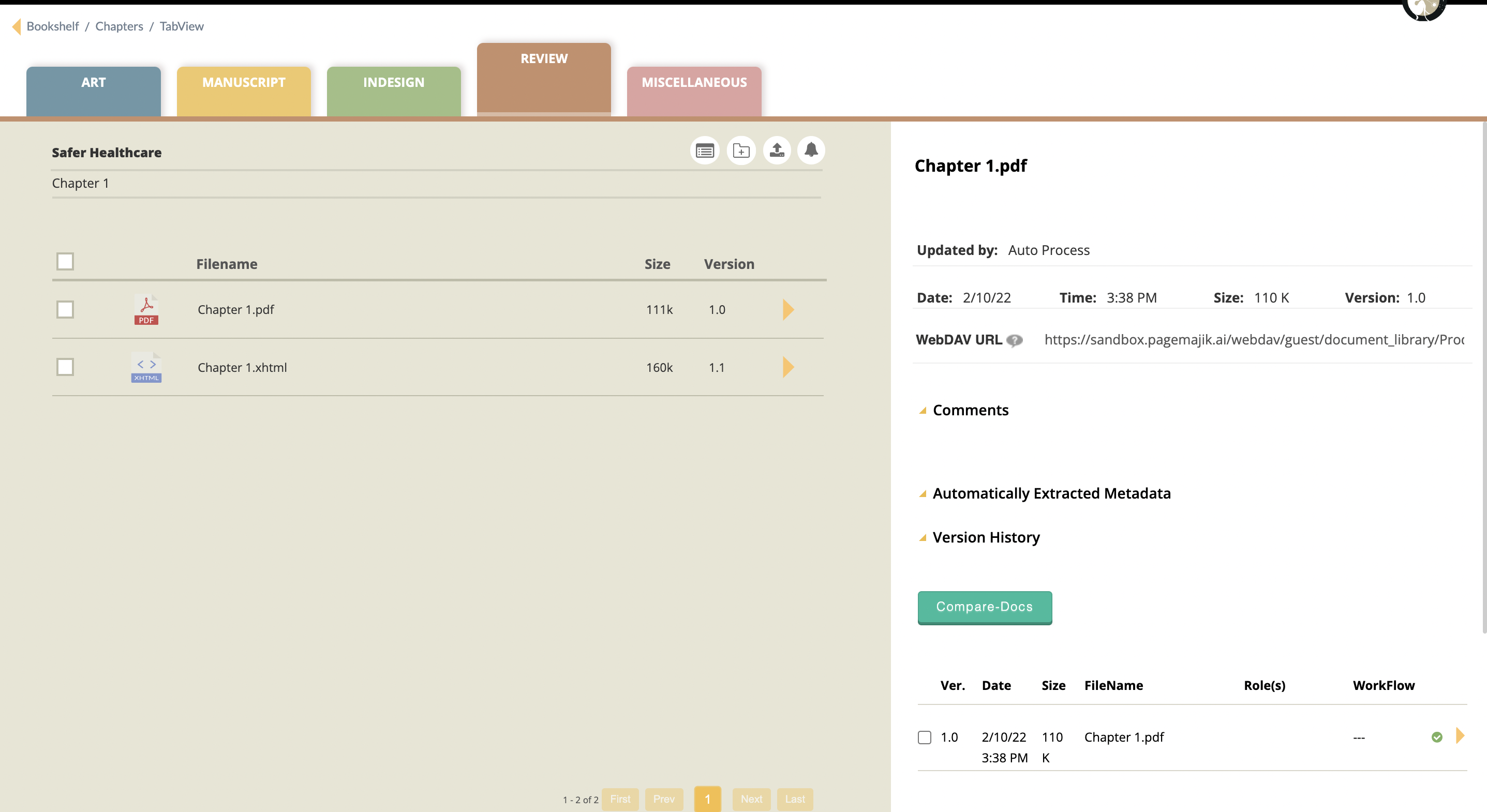Select the version 1.0 history checkbox
1487x812 pixels.
[924, 738]
